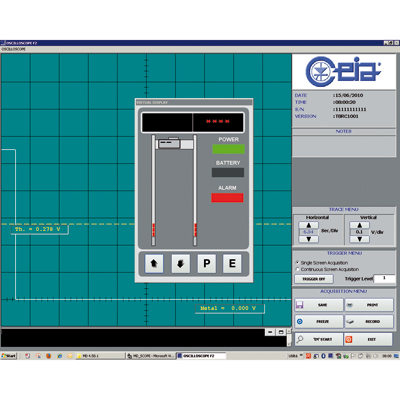Viewport: 400px width, 400px height.
Task: Save acquisition with floppy disk Save button
Action: pyautogui.click(x=319, y=305)
